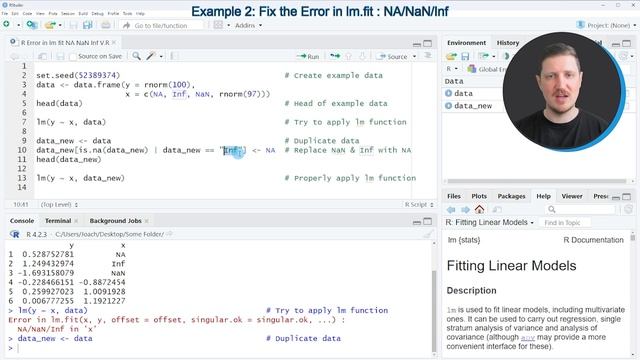640x360 pixels.
Task: Select the Console tab
Action: (x=22, y=221)
